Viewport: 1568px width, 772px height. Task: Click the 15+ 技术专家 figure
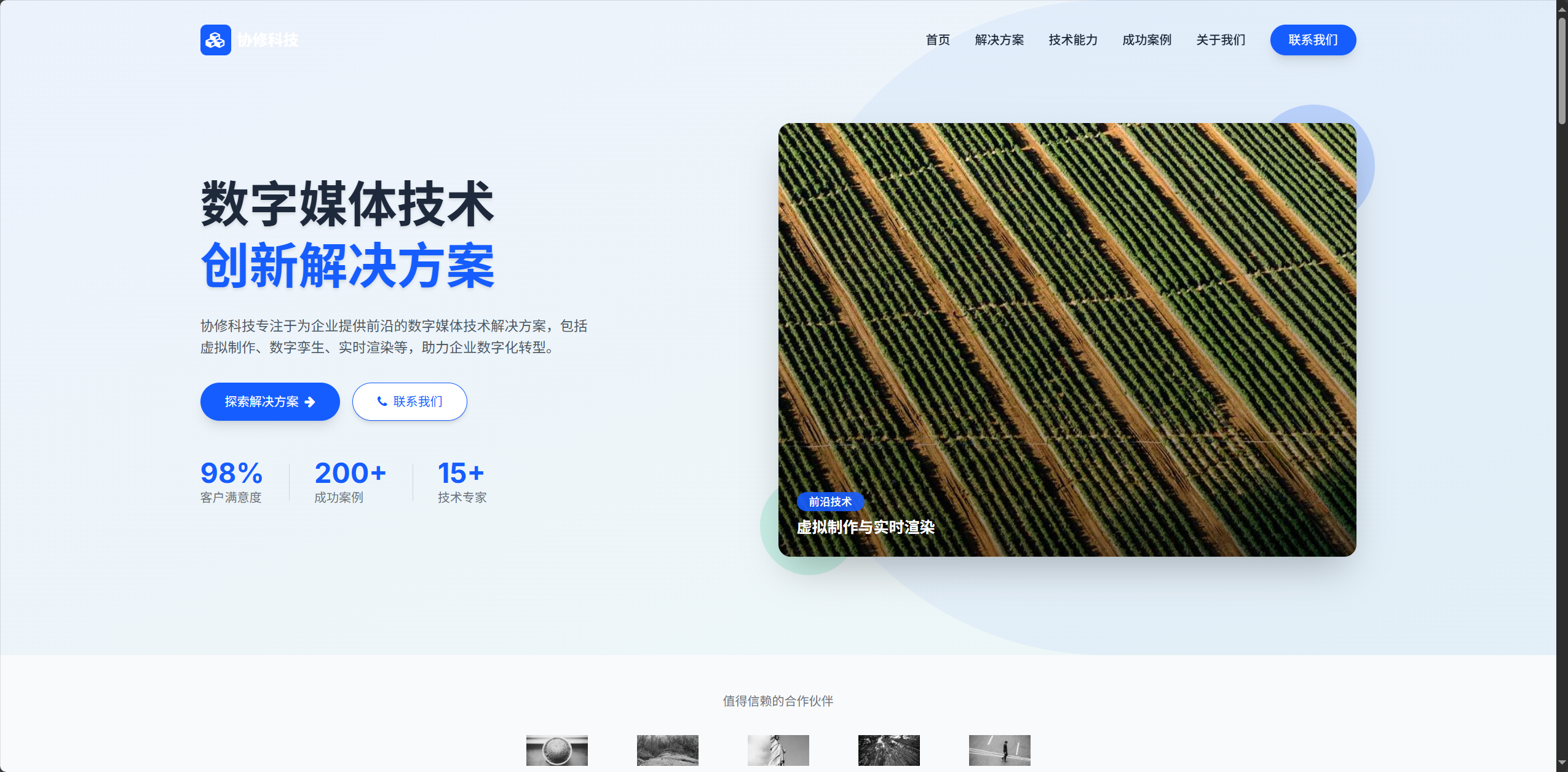[461, 473]
